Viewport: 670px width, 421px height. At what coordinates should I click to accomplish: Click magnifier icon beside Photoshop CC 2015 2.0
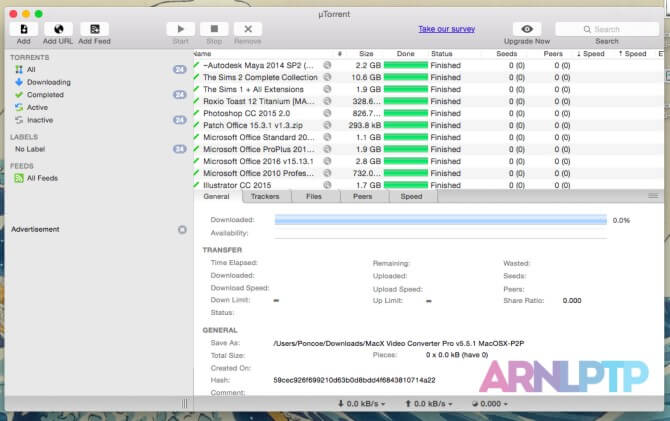327,113
